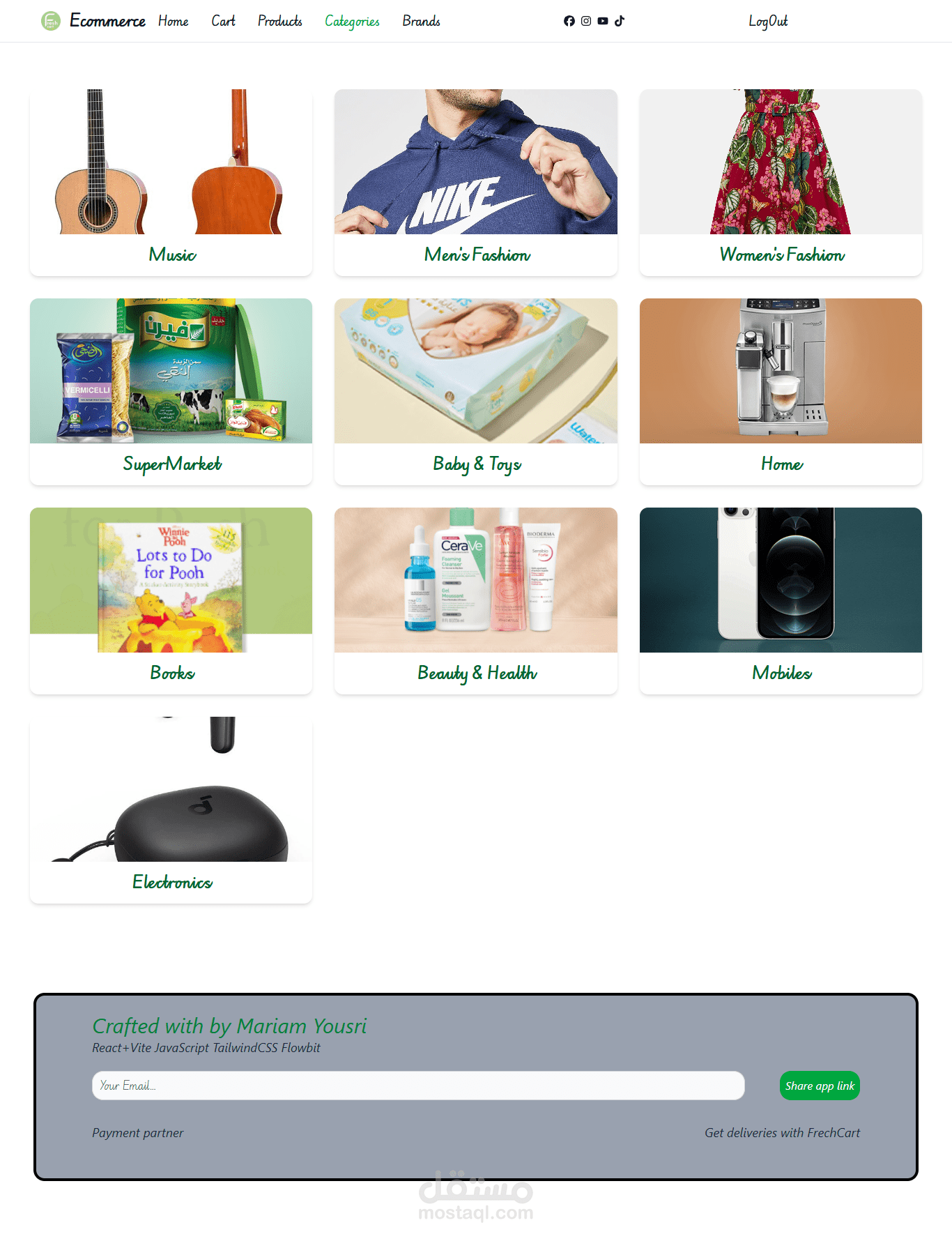Select the Mobiles phone image
Screen dimensions: 952x1248
781,580
